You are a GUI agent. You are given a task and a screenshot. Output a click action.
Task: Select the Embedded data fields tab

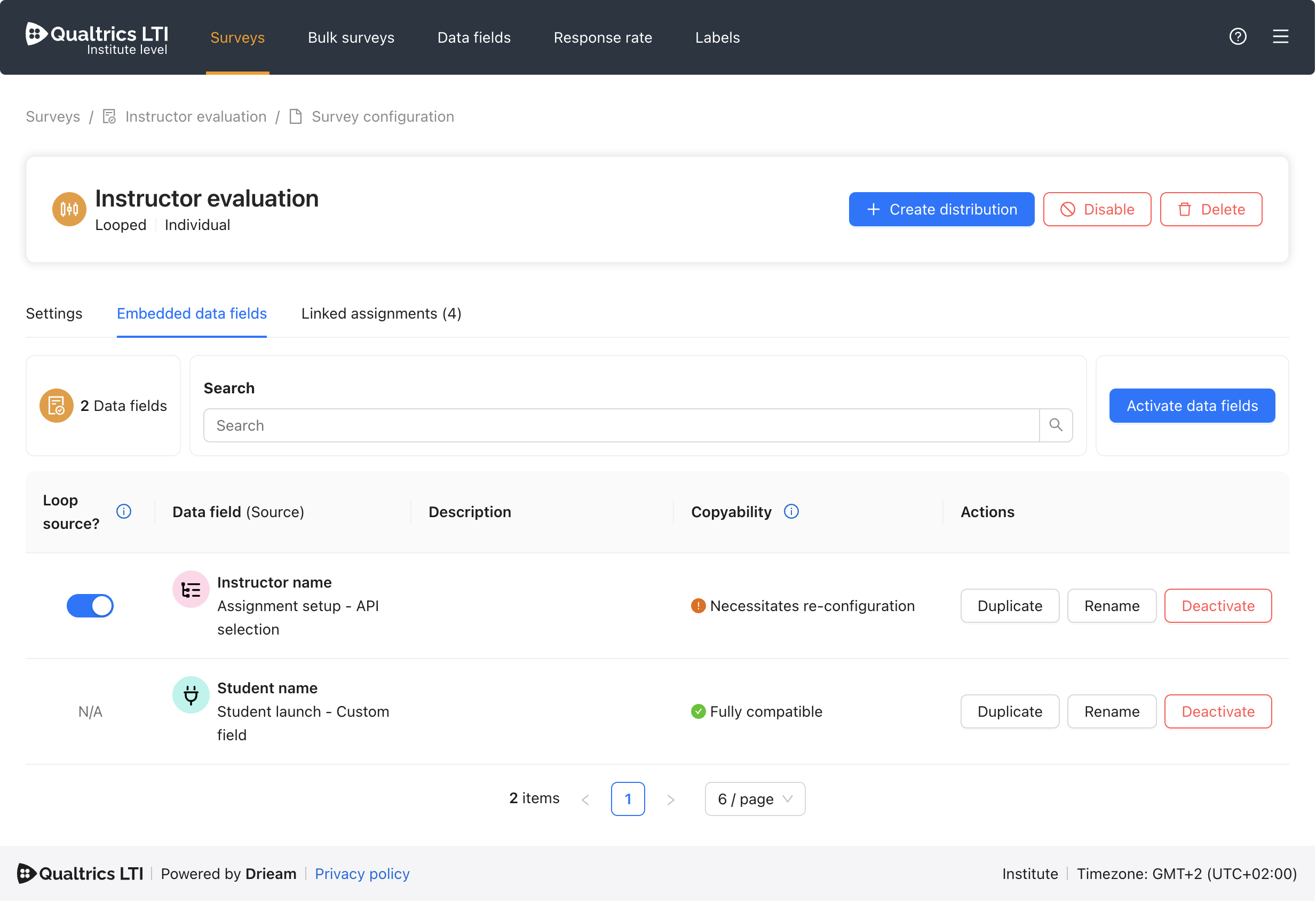(x=192, y=314)
